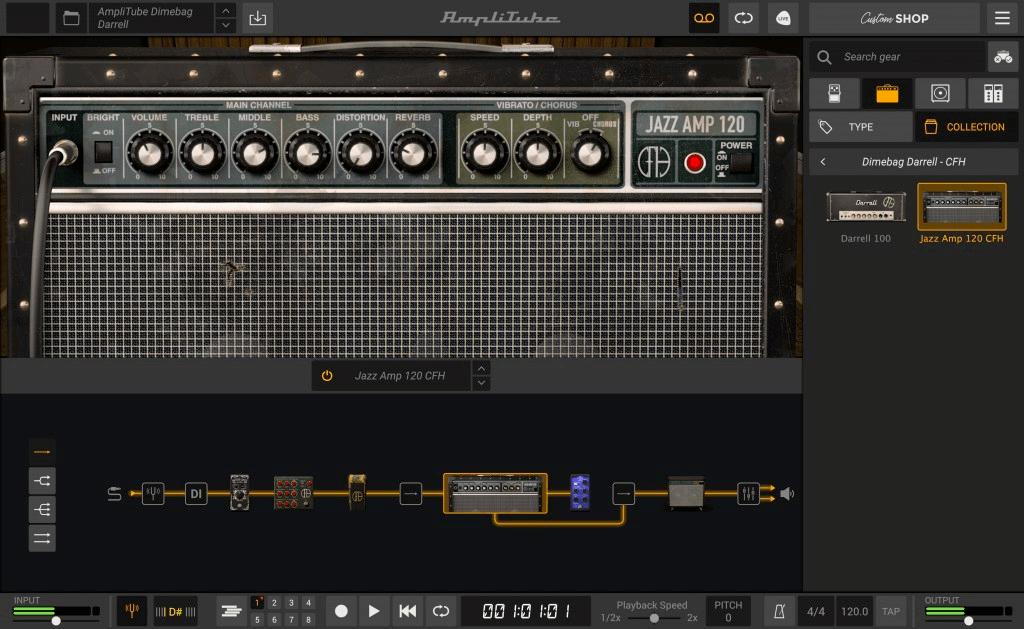Turn the VIB/OFF/CHORUS selector knob
The image size is (1024, 629).
click(590, 153)
